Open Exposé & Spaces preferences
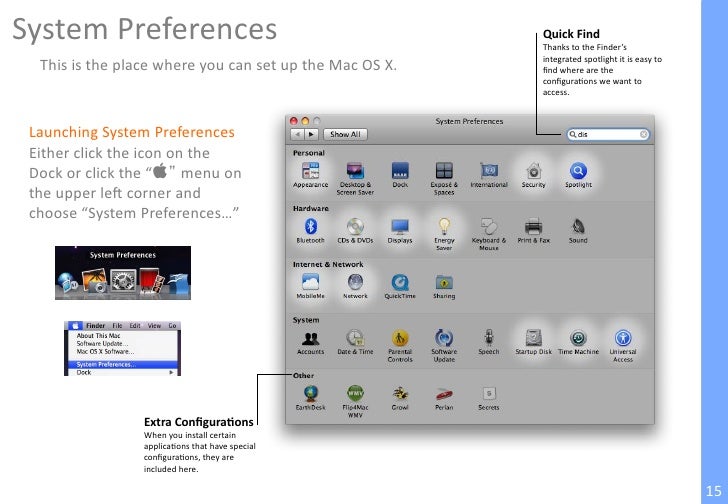The image size is (728, 504). 444,179
